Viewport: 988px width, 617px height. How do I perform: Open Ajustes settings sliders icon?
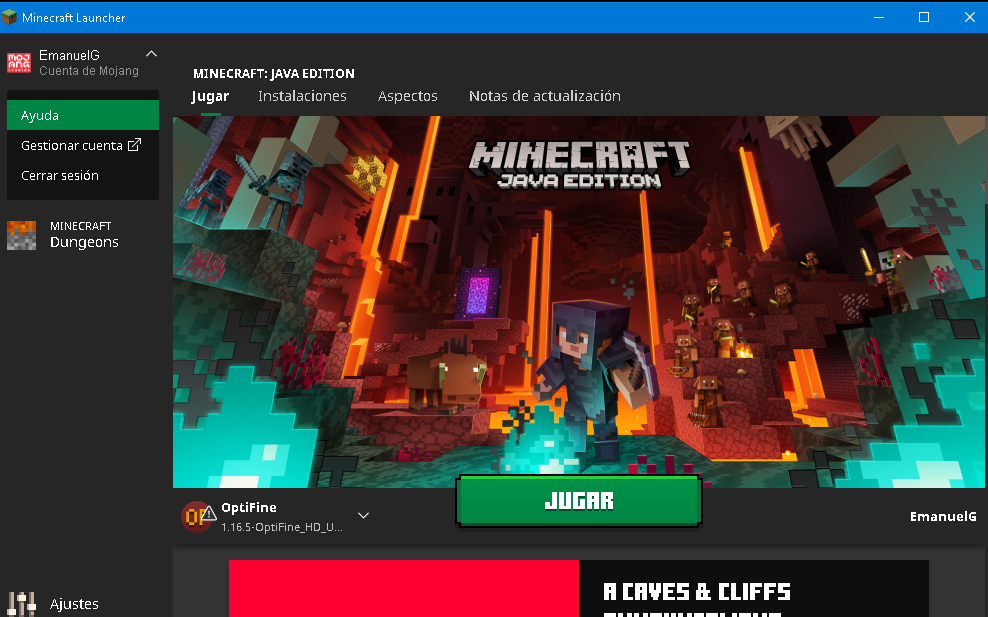click(x=21, y=603)
